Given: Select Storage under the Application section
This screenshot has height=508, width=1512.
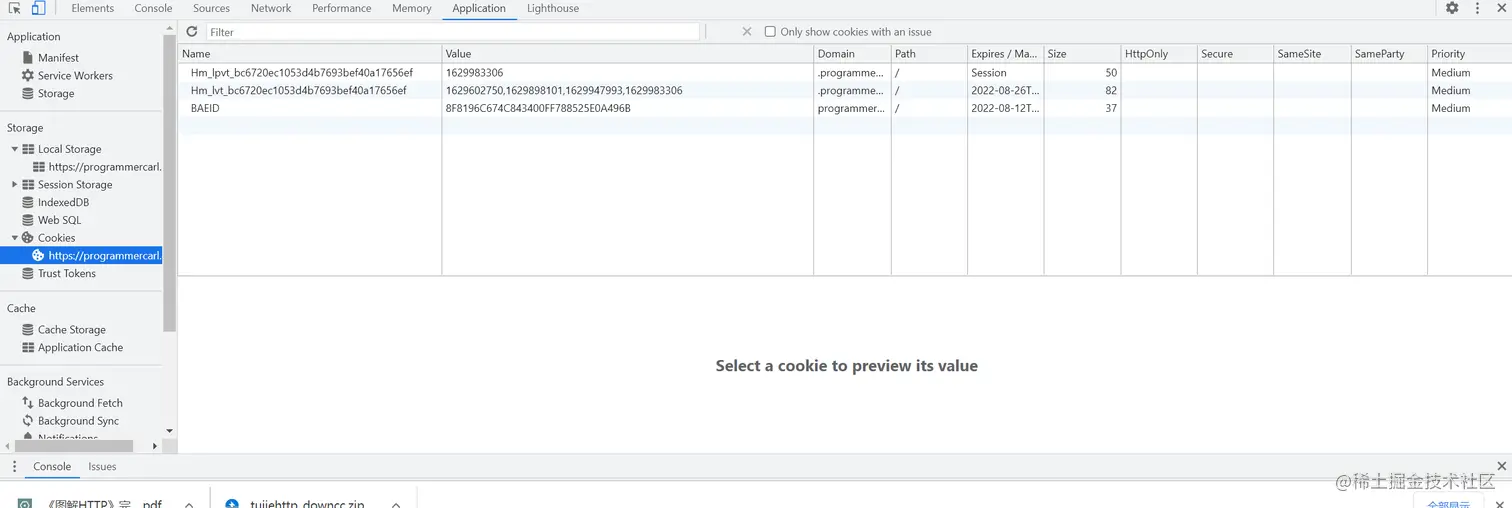Looking at the screenshot, I should point(56,94).
